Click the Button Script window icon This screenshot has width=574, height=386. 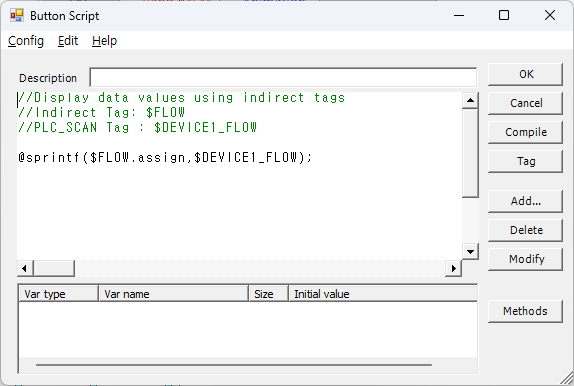coord(17,15)
